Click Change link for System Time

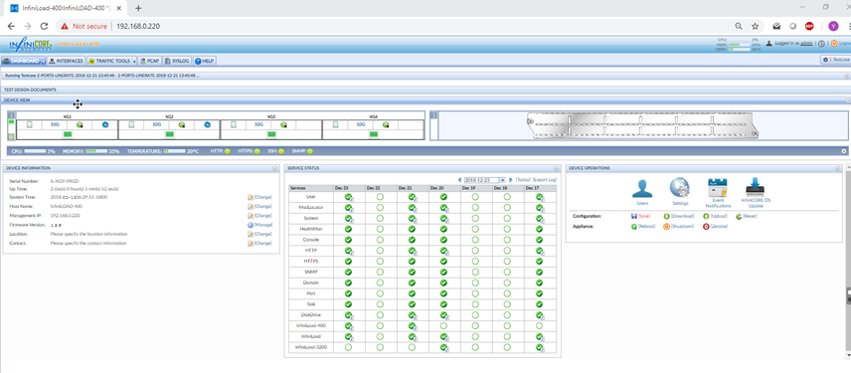point(263,197)
